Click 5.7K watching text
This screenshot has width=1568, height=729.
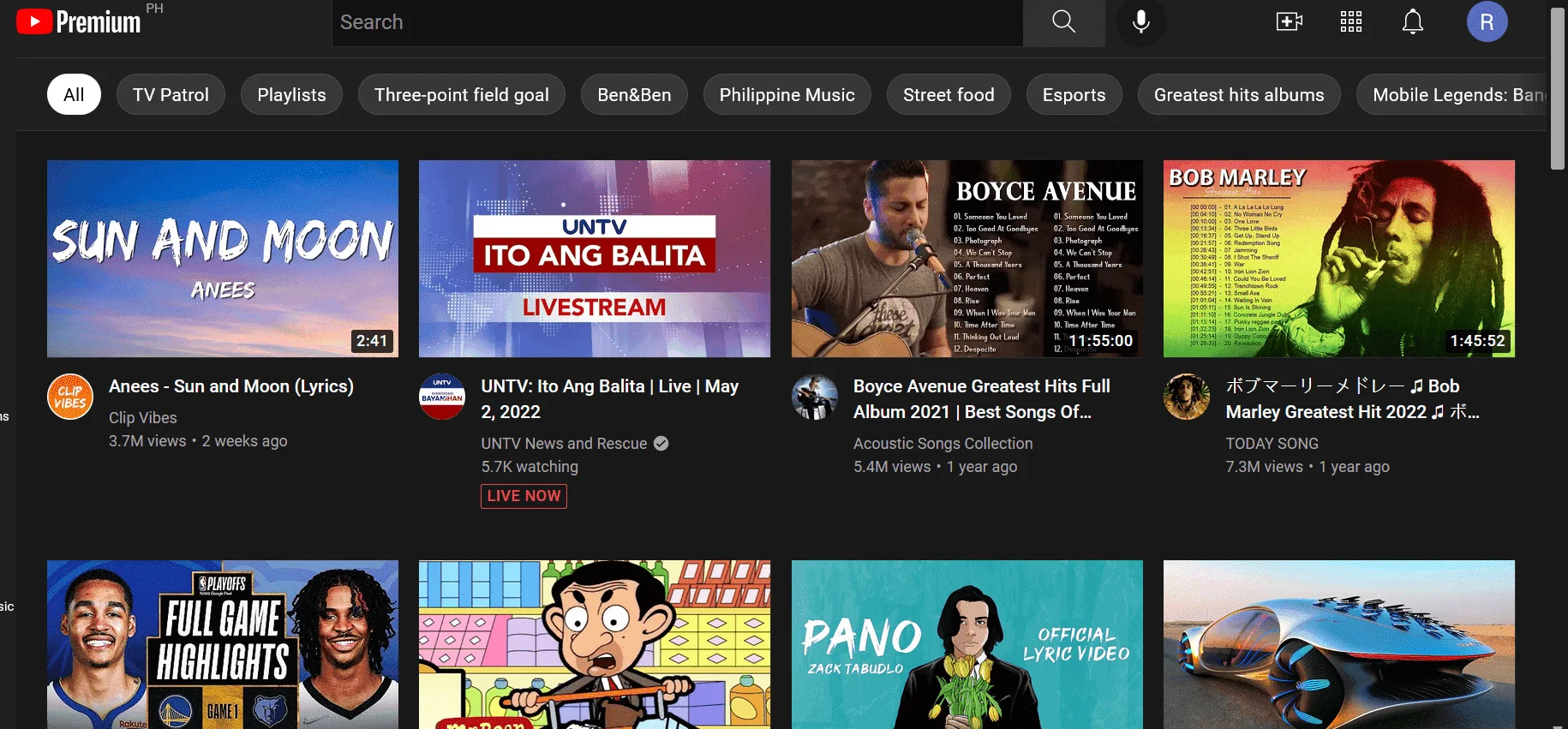click(x=530, y=467)
